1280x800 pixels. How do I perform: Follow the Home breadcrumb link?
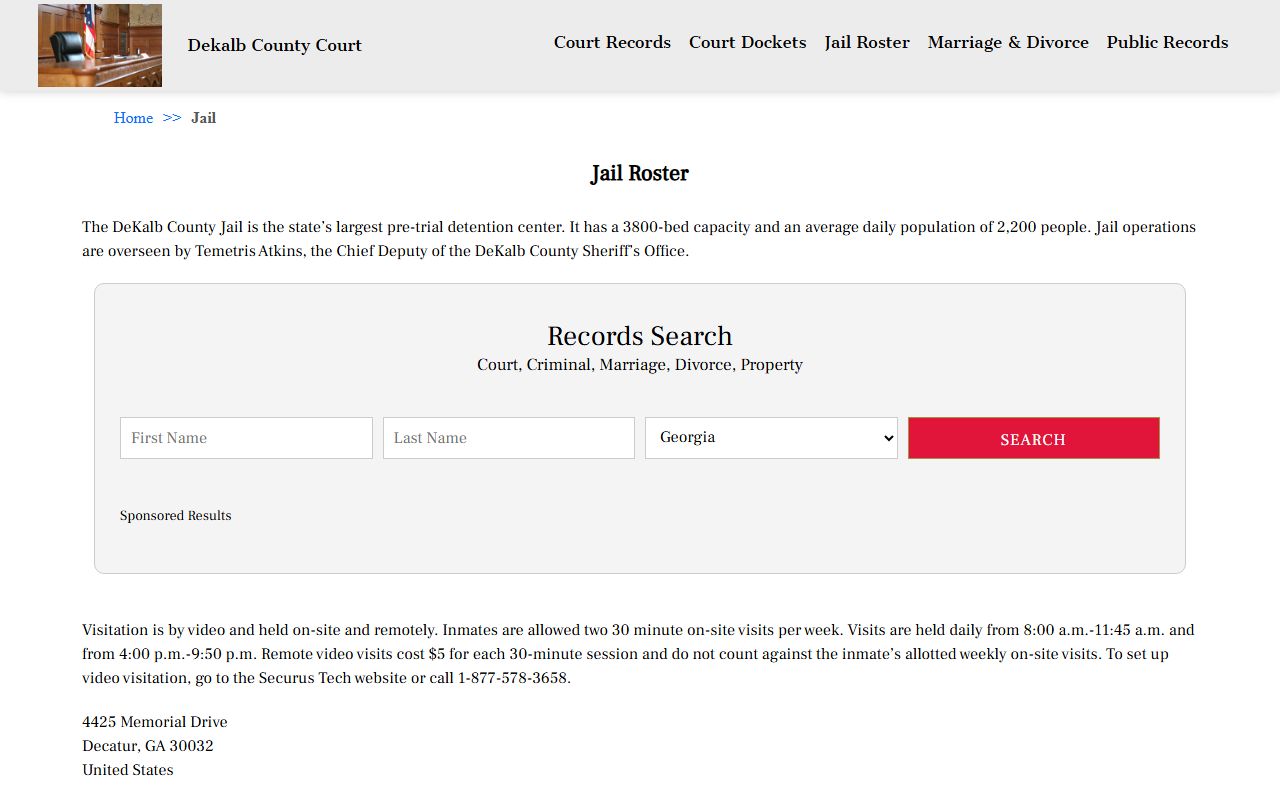click(x=133, y=118)
